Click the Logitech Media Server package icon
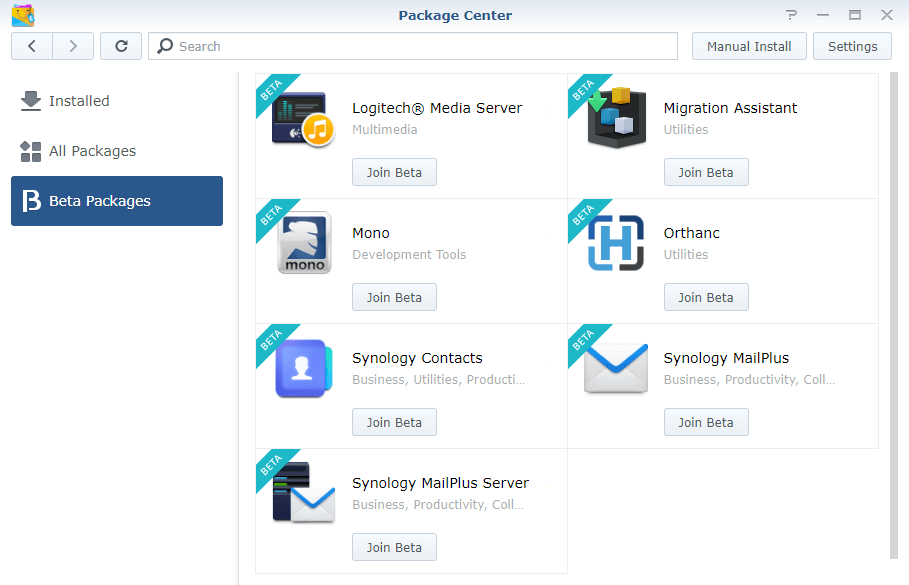909x585 pixels. tap(303, 120)
